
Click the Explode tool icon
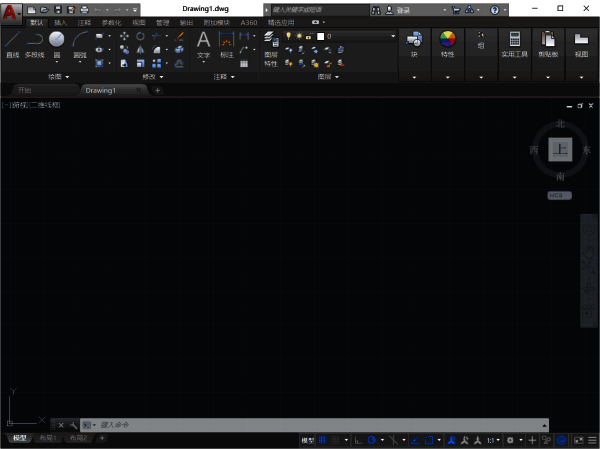click(x=179, y=50)
